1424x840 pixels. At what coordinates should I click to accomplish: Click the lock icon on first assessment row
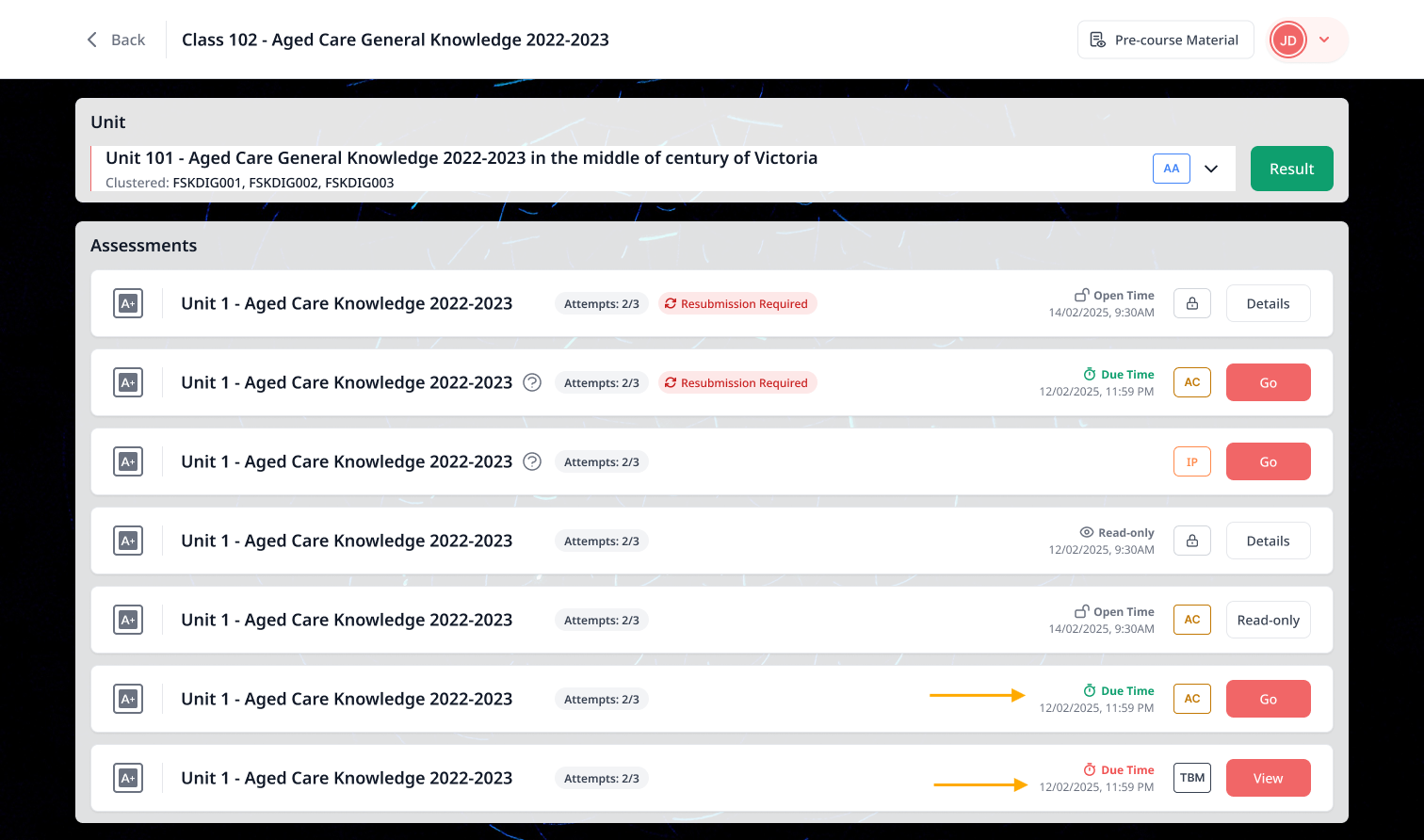click(x=1192, y=303)
